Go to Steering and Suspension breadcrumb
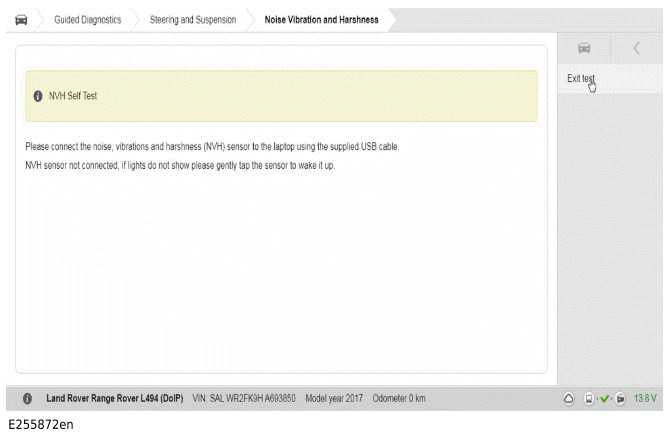The height and width of the screenshot is (442, 672). coord(193,19)
